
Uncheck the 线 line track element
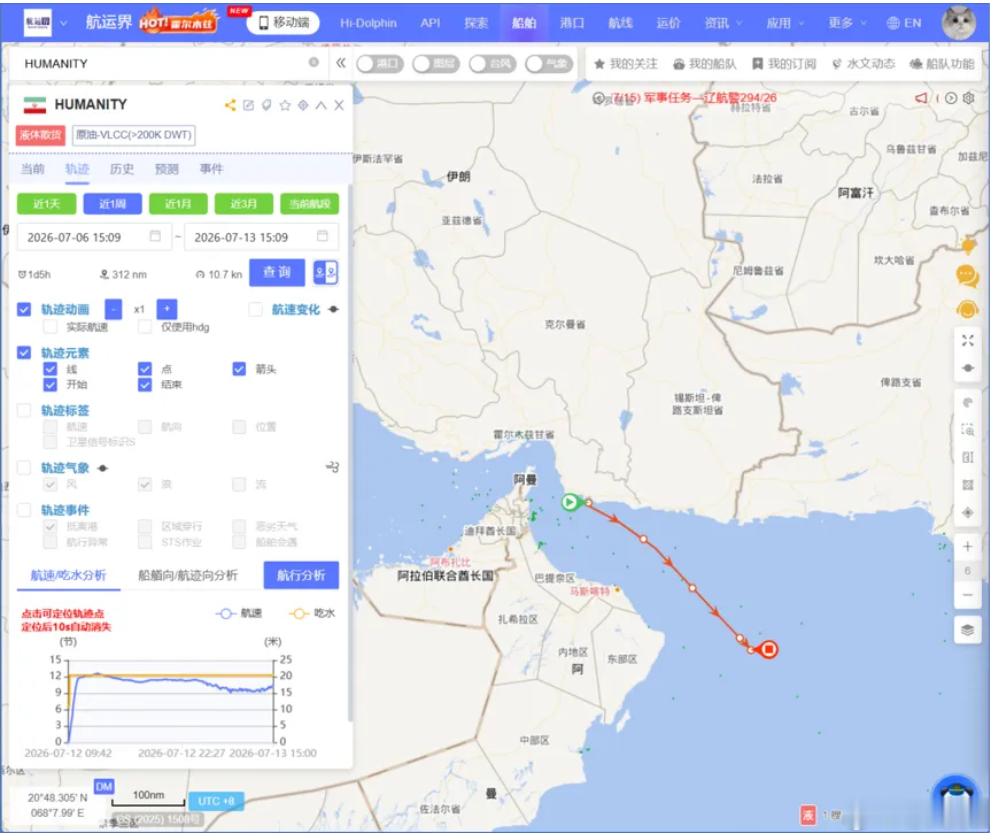coord(50,369)
